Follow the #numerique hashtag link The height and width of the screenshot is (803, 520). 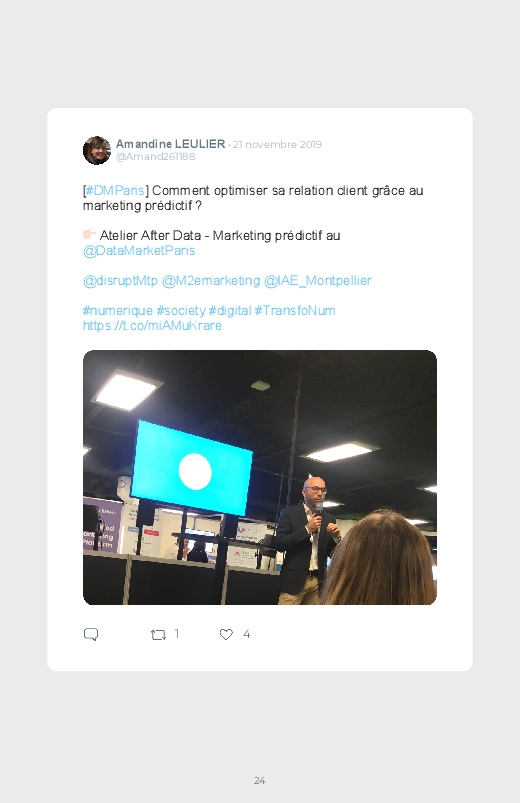tap(117, 310)
